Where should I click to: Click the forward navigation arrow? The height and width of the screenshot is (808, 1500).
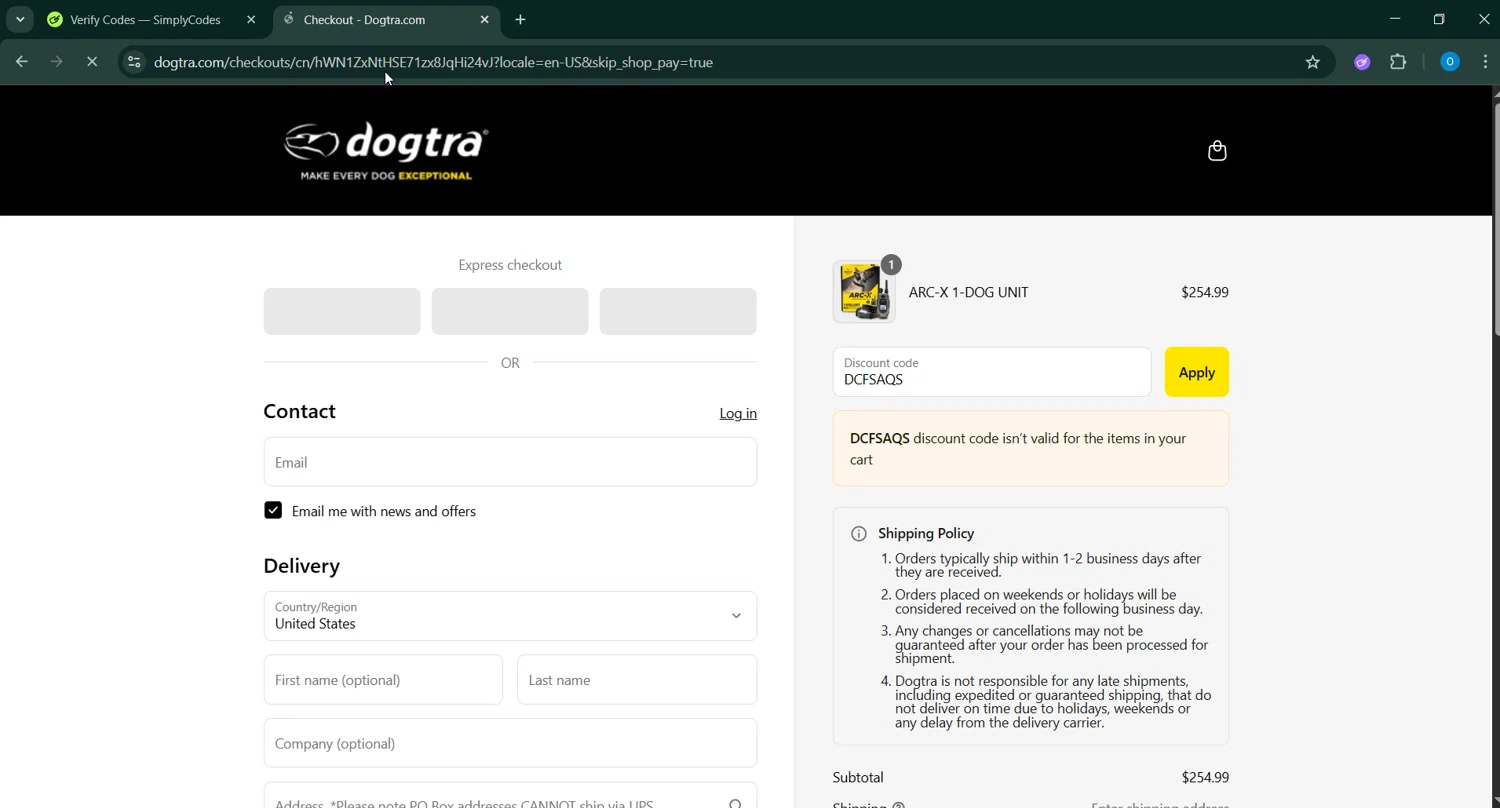pos(57,62)
